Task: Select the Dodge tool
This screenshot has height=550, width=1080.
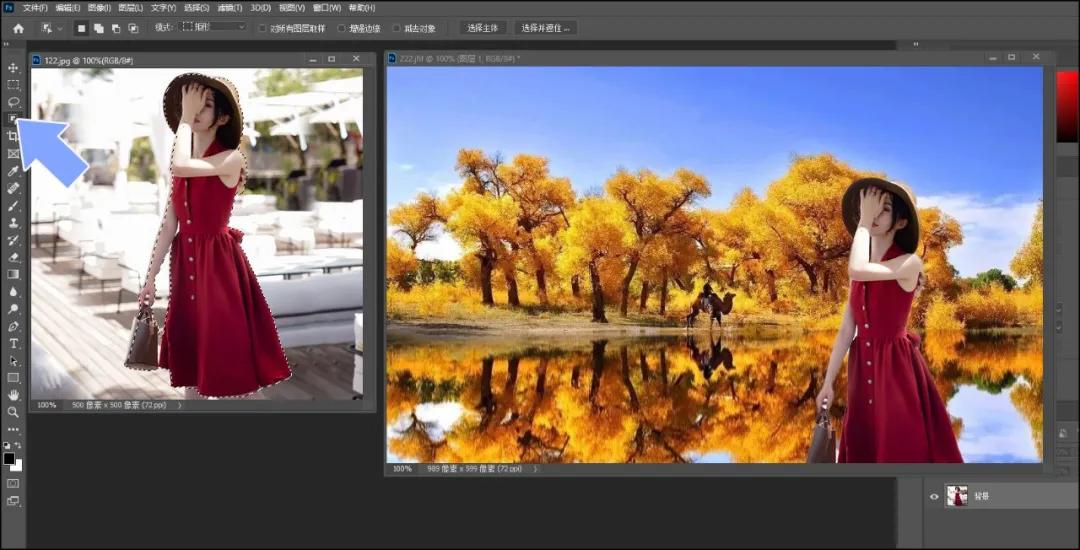Action: pyautogui.click(x=13, y=308)
